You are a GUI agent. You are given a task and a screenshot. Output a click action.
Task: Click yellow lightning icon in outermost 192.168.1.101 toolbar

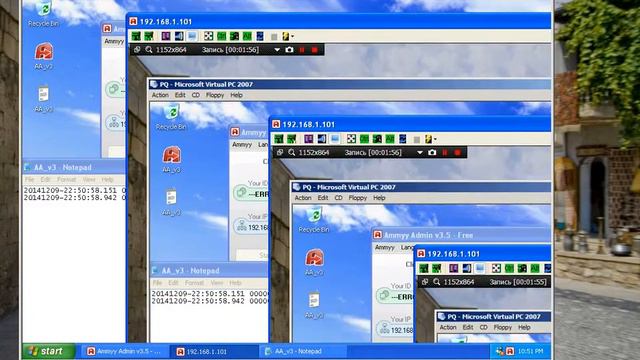click(x=286, y=36)
